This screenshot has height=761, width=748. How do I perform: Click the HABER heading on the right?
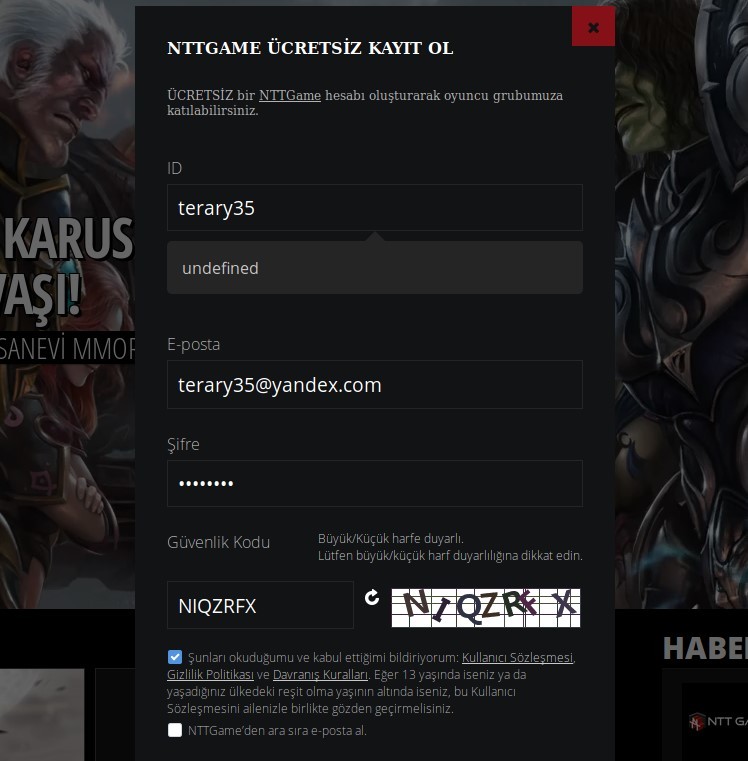[x=705, y=648]
